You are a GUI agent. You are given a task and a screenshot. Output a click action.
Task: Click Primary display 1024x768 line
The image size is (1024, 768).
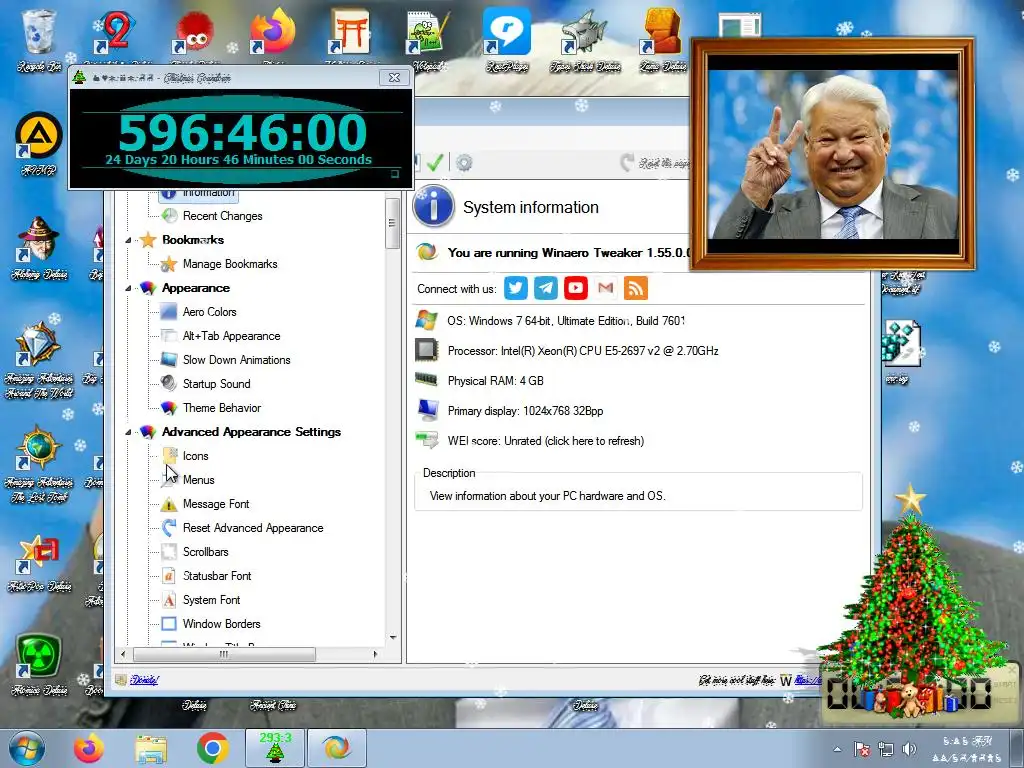(x=525, y=411)
